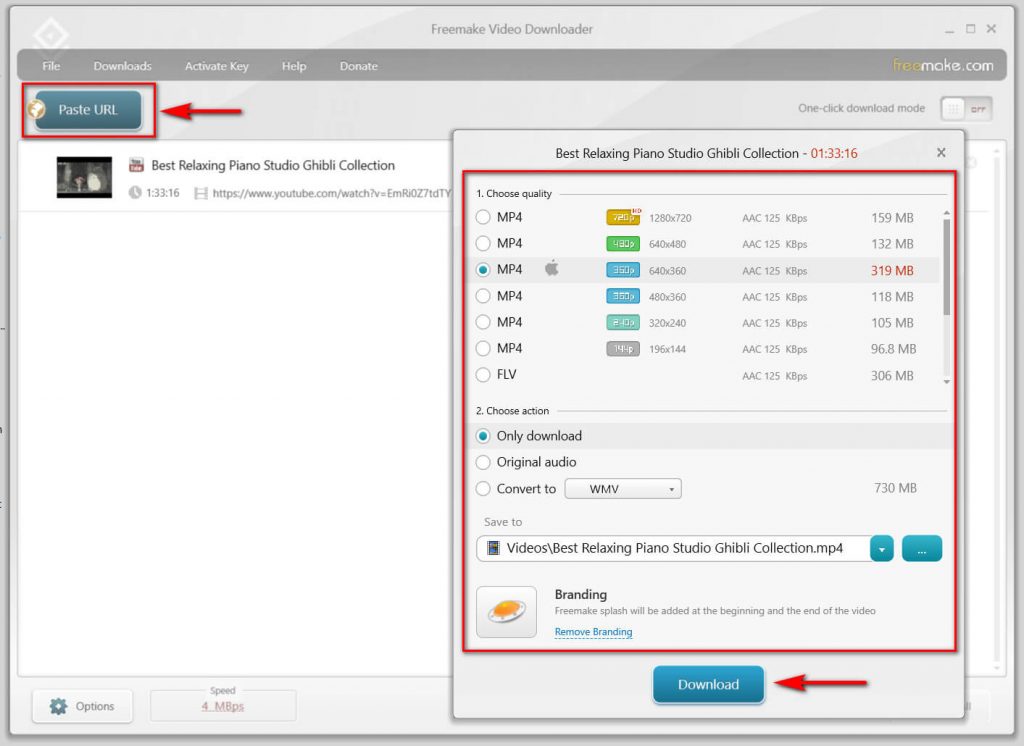
Task: Toggle the One-click download mode switch
Action: 967,108
